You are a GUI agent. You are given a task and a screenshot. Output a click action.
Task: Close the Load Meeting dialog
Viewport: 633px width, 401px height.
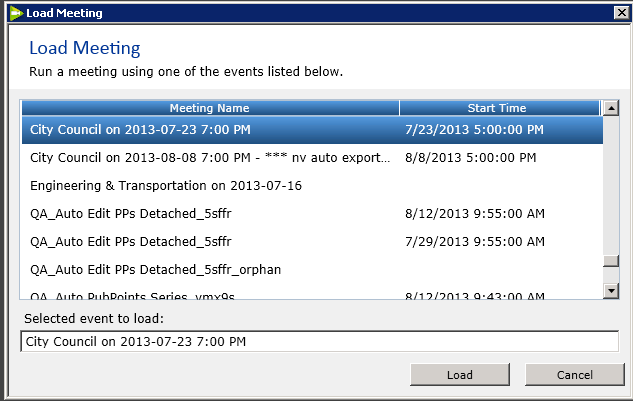pos(621,13)
